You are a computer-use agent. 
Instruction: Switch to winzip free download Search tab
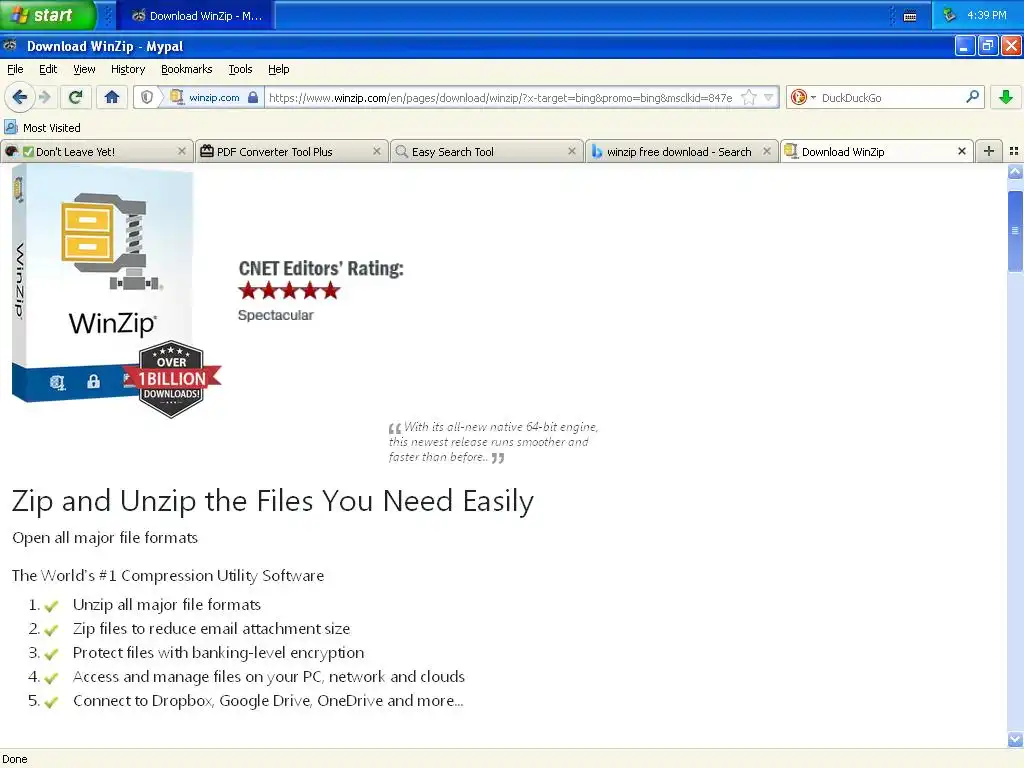(679, 152)
